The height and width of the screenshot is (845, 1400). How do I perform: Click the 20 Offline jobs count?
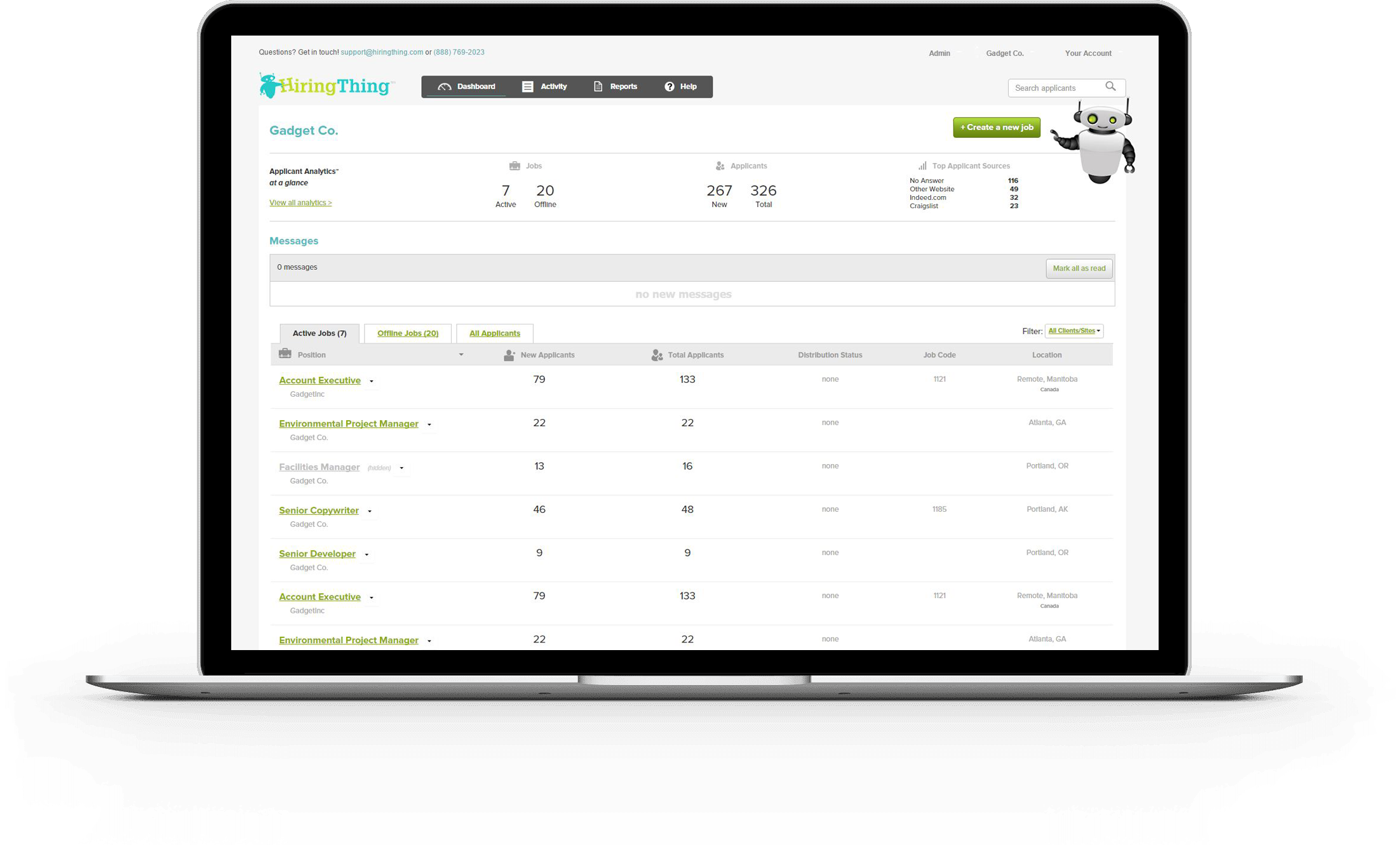tap(545, 190)
